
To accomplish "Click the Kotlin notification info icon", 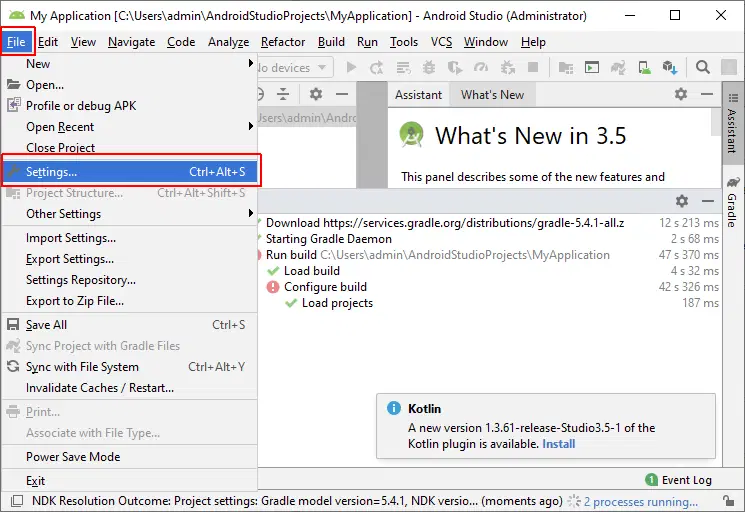I will (x=394, y=408).
